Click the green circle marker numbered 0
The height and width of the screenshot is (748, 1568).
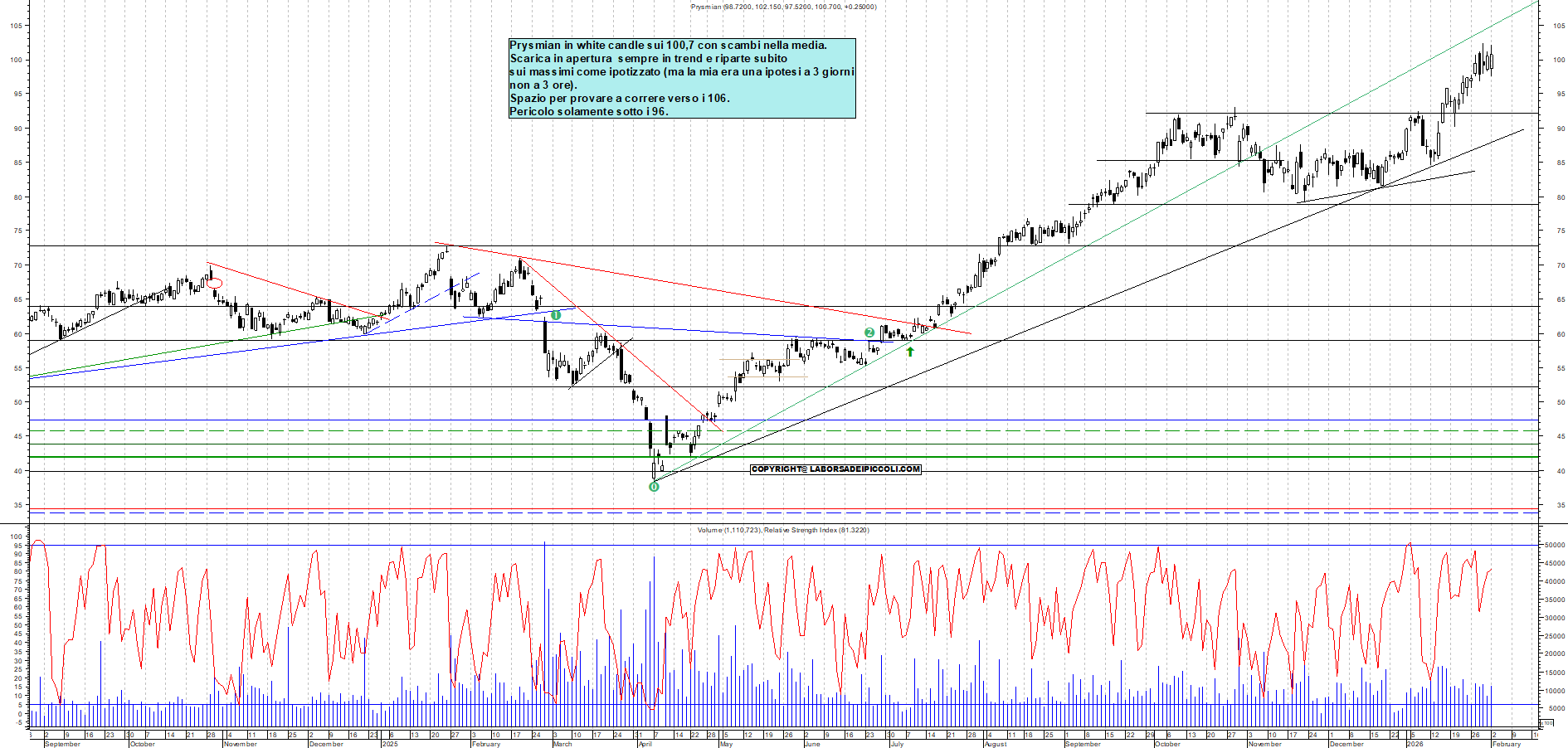654,487
